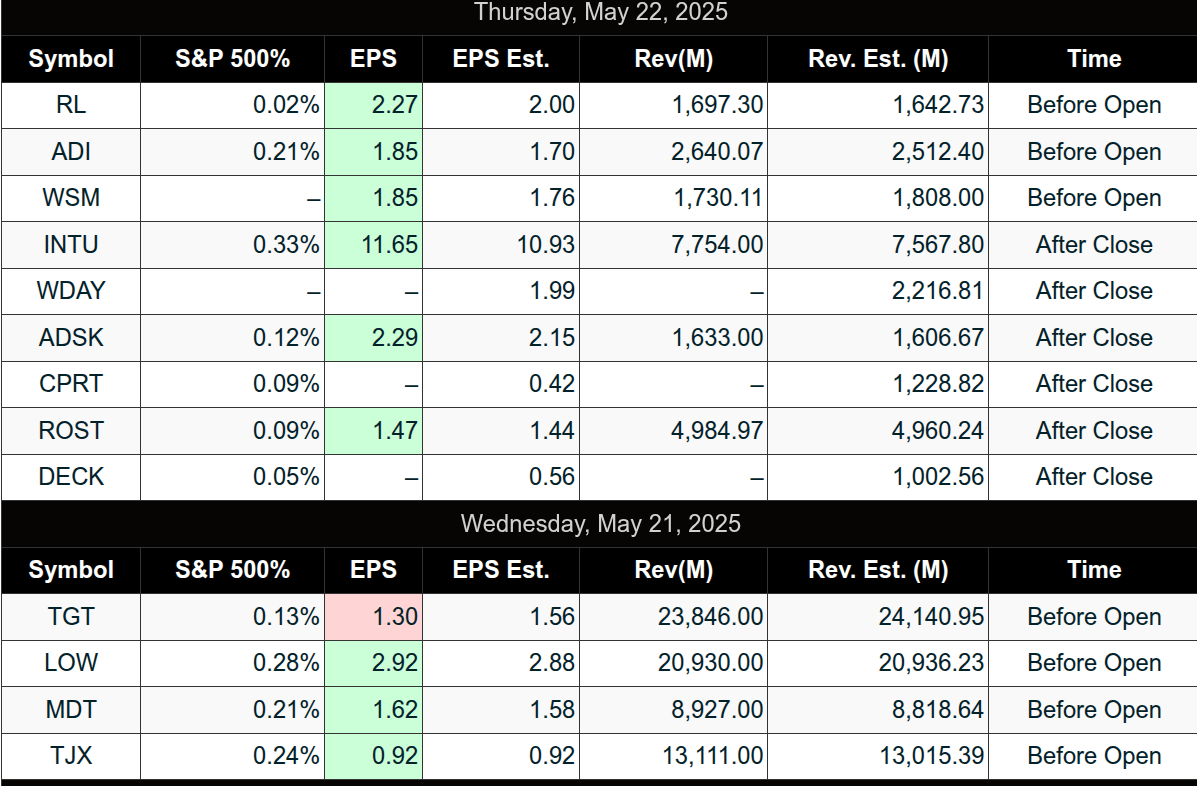Click the Thursday, May 22, 2025 heading
The width and height of the screenshot is (1197, 786).
pyautogui.click(x=601, y=12)
